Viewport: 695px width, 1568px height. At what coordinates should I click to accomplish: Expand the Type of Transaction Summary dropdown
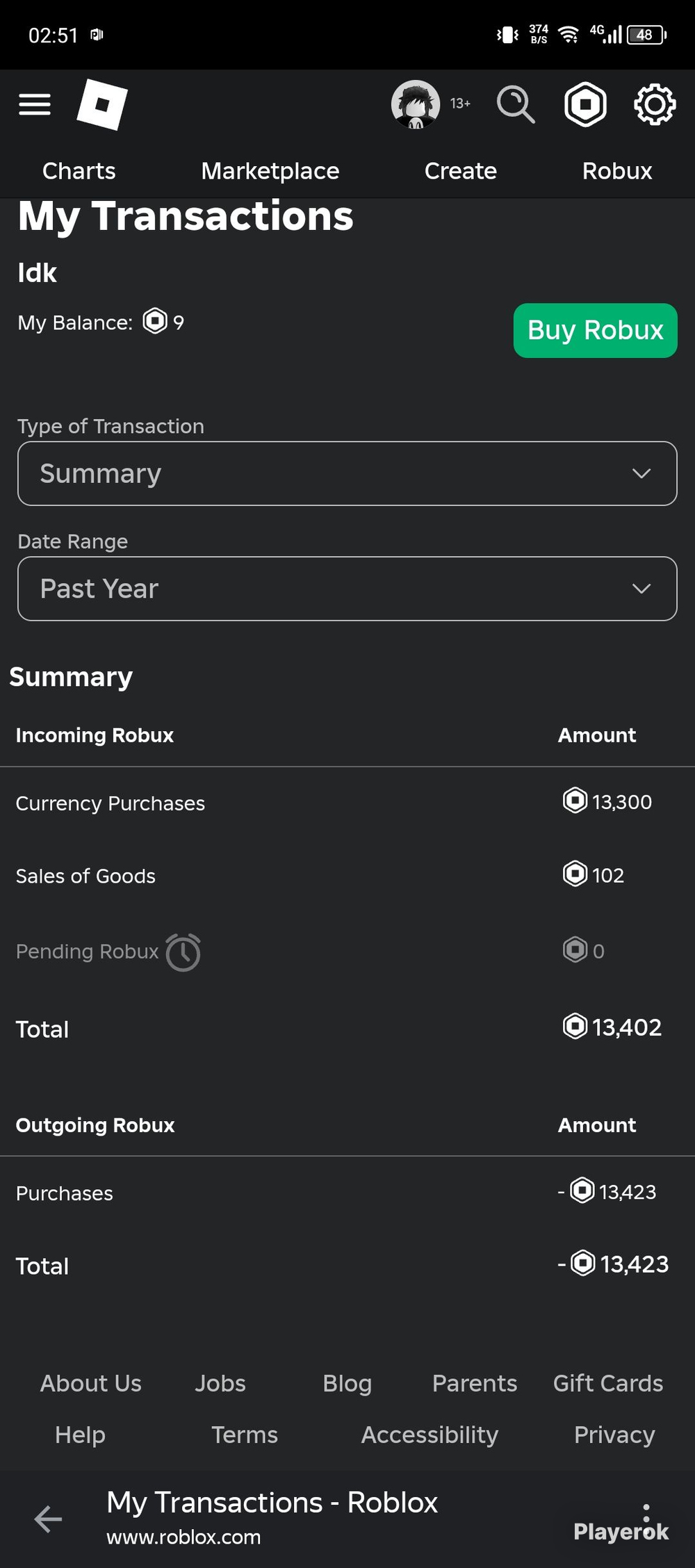click(347, 473)
